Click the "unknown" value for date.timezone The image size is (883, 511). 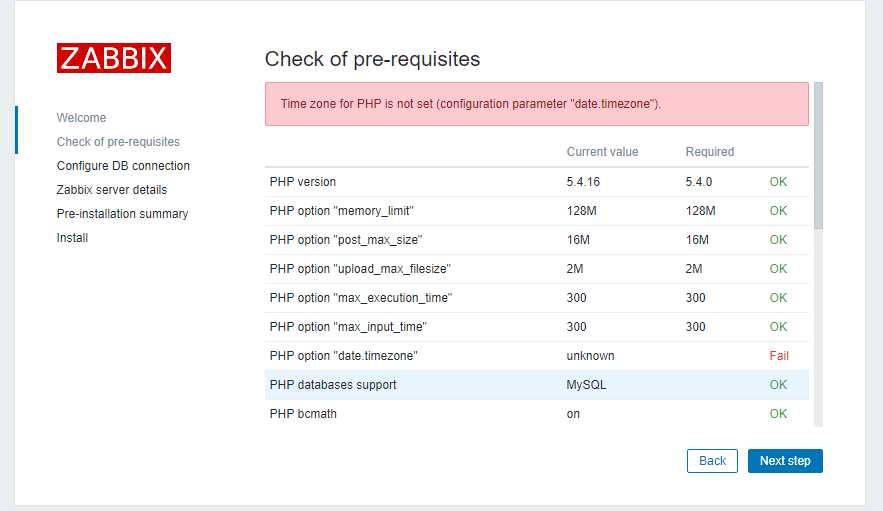(x=590, y=356)
